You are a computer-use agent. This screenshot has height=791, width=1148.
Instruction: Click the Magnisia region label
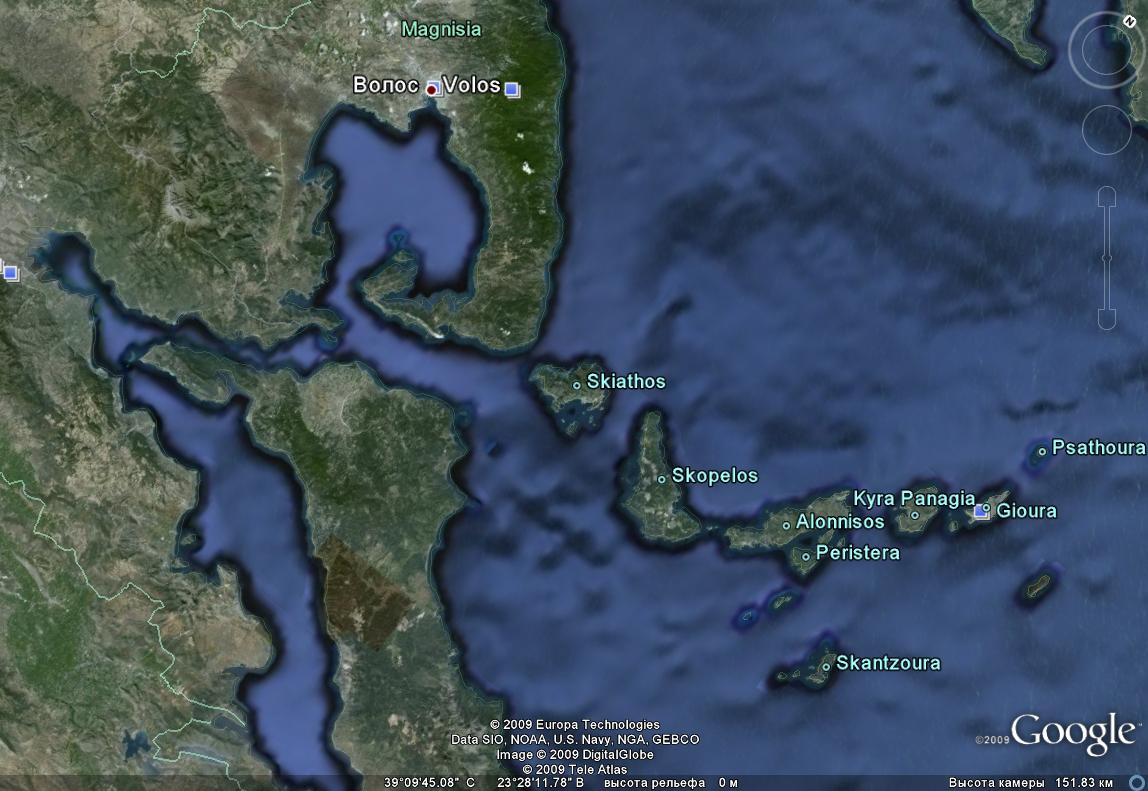[x=441, y=30]
